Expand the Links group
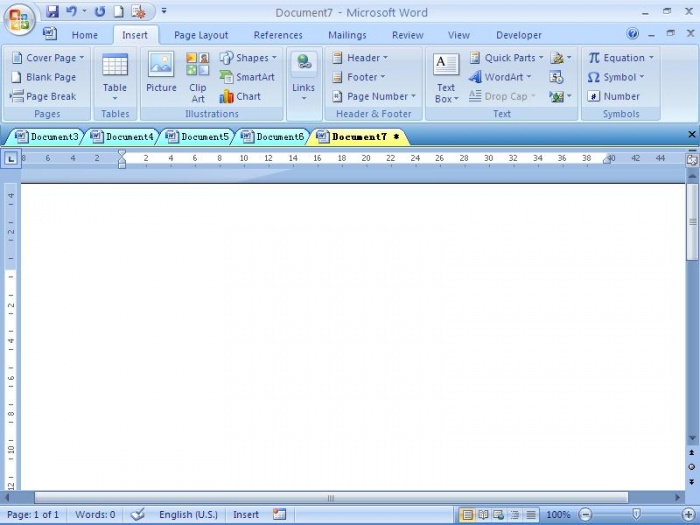Image resolution: width=700 pixels, height=525 pixels. pos(304,77)
